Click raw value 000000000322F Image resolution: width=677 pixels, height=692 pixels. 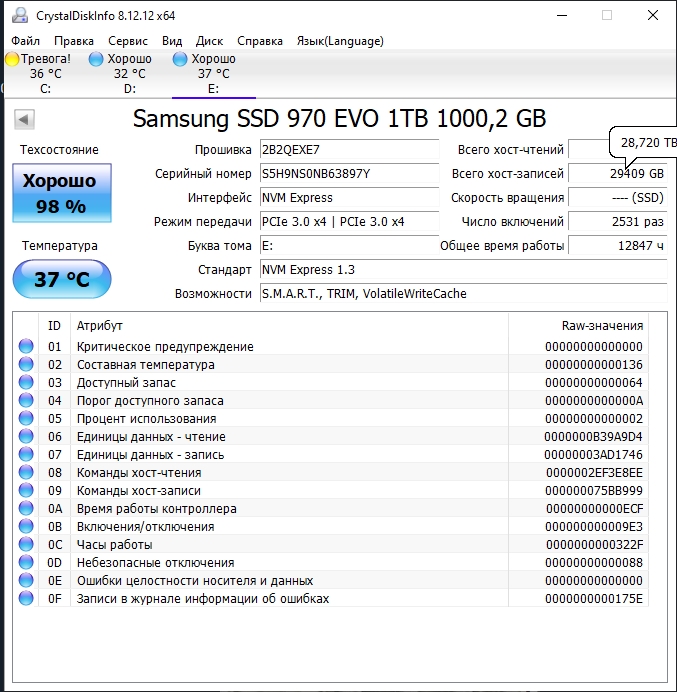594,545
